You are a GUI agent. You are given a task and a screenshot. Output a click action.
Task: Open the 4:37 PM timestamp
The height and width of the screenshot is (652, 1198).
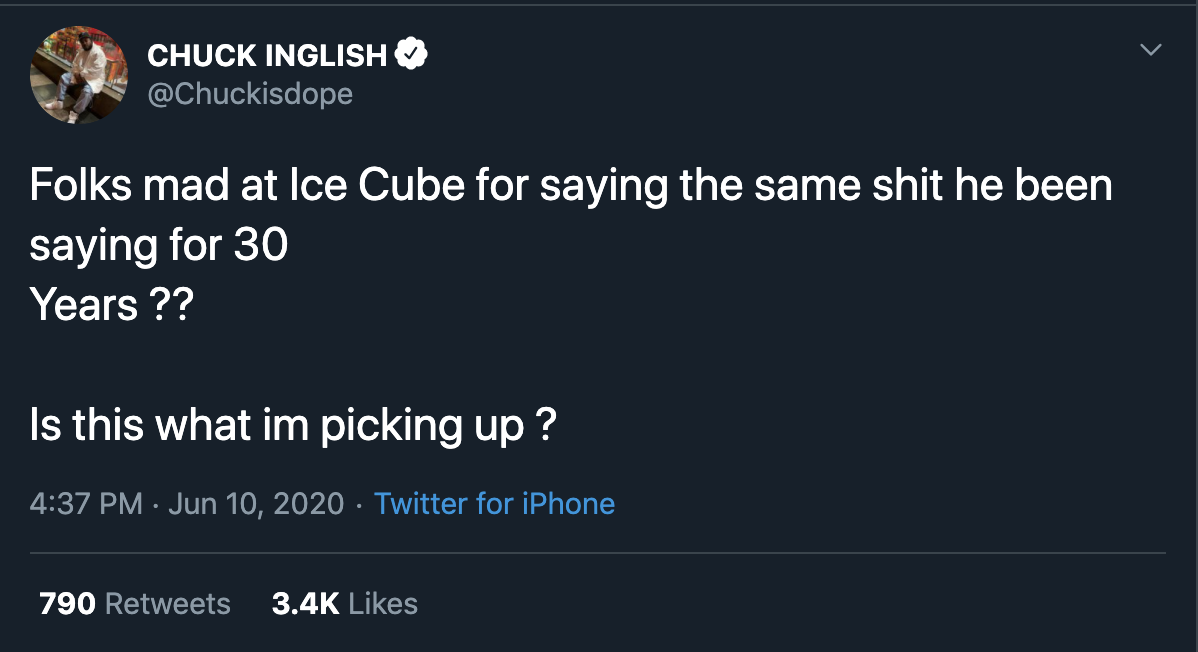coord(86,503)
